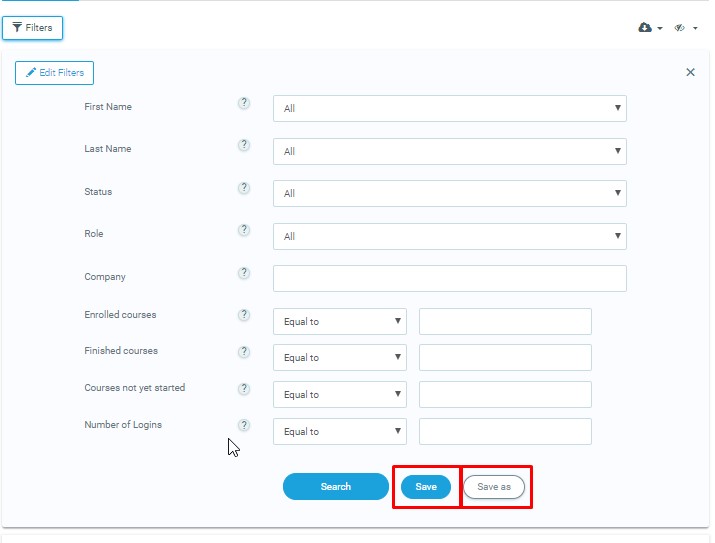Click the Edit Filters button

pos(55,73)
